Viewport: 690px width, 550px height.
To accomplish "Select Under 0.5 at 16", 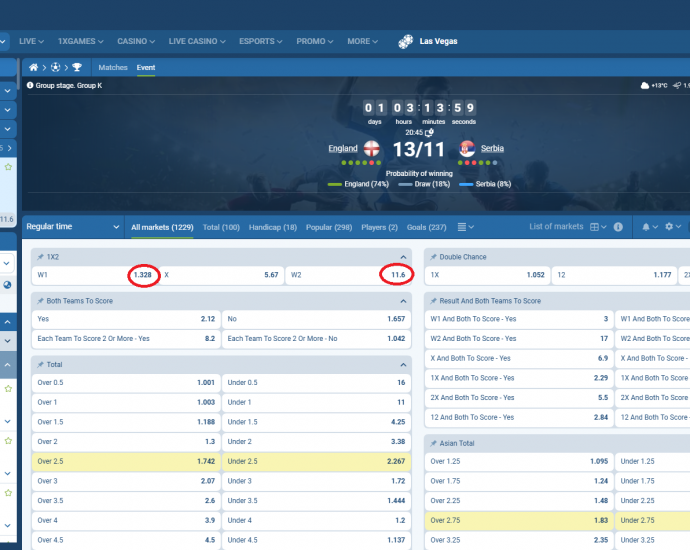I will (316, 383).
